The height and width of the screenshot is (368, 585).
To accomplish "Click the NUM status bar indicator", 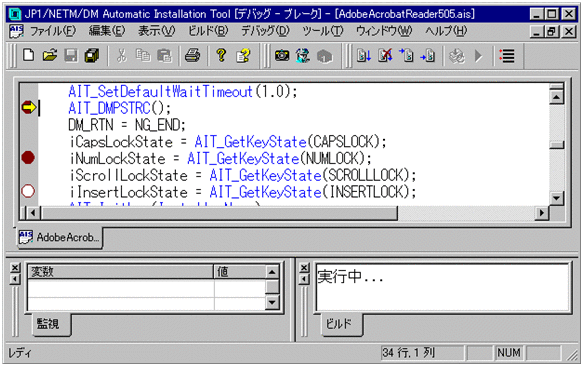I will tap(509, 352).
